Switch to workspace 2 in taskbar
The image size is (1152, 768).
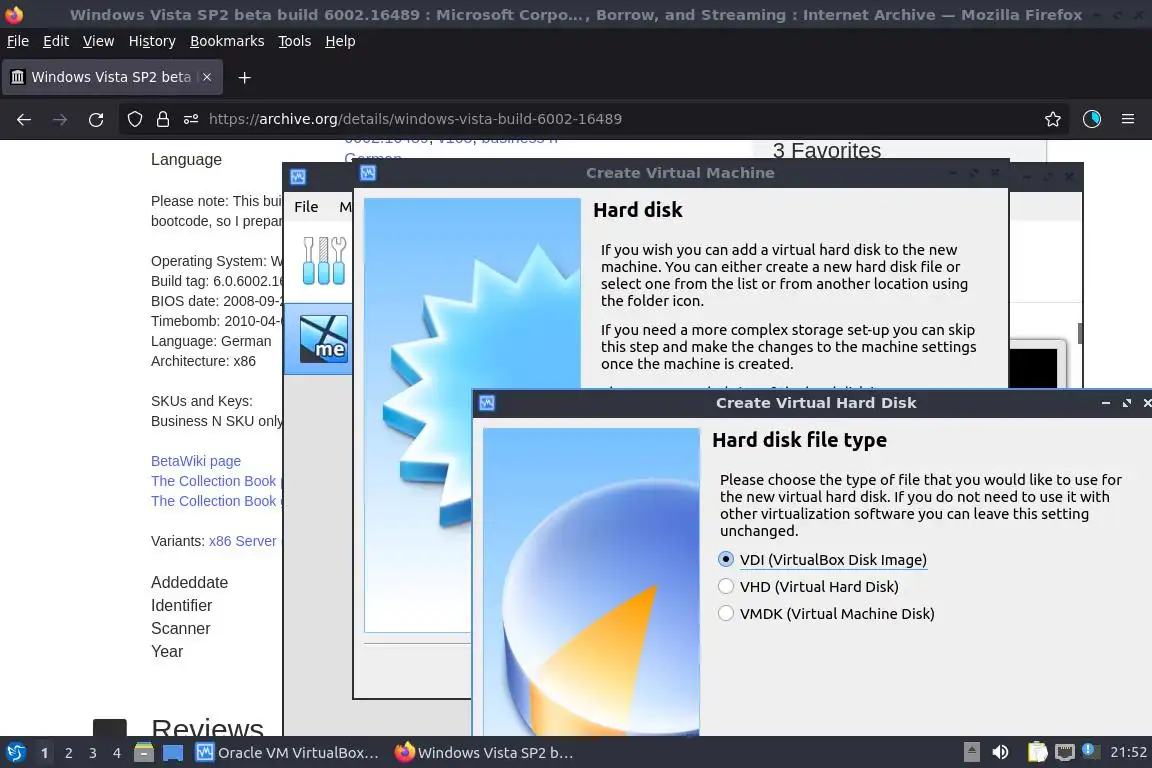click(x=69, y=753)
